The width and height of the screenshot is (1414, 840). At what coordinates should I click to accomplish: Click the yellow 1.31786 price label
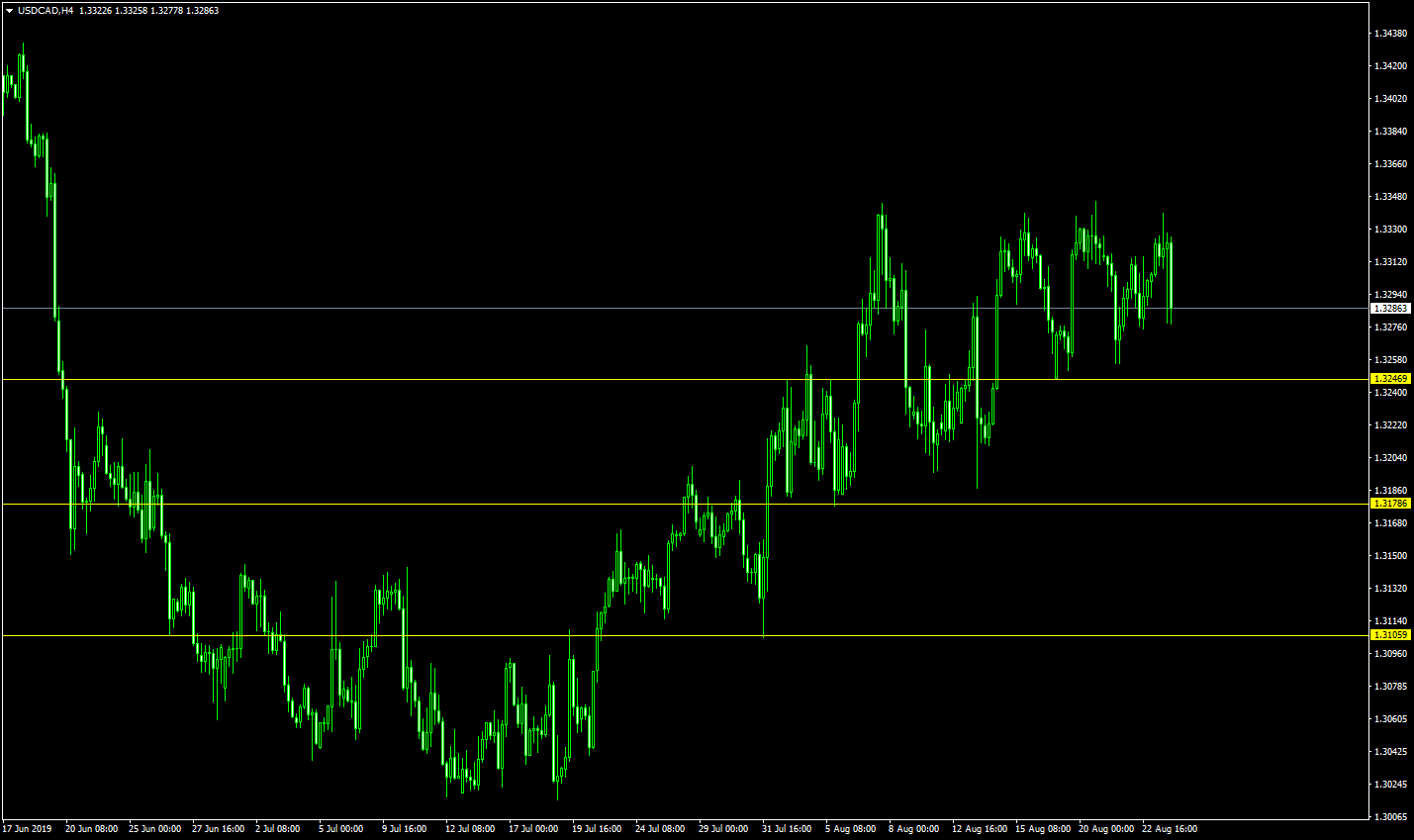(1390, 504)
